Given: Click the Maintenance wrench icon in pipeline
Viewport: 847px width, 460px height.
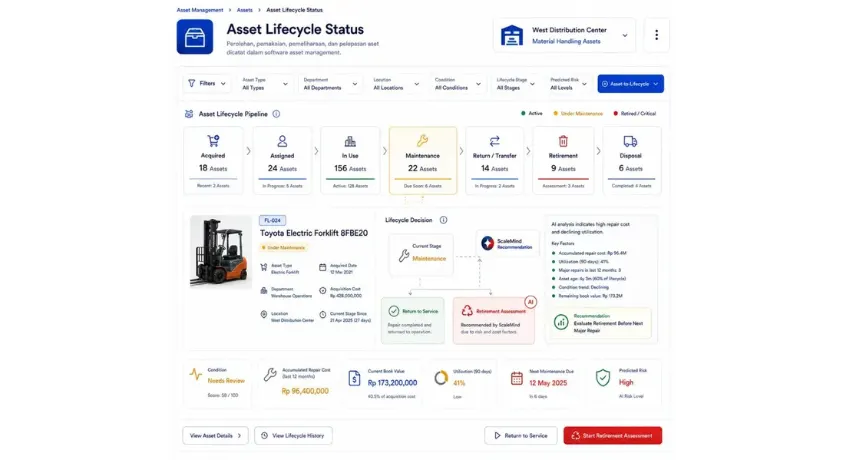Looking at the screenshot, I should pos(422,141).
